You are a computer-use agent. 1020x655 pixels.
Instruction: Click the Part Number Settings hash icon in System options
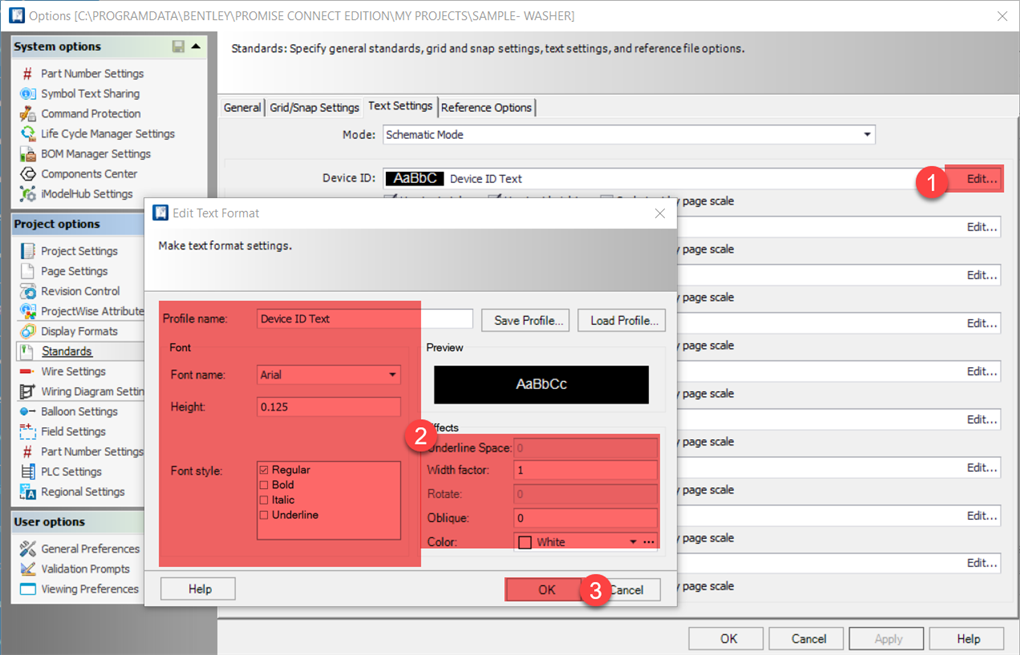click(x=27, y=74)
